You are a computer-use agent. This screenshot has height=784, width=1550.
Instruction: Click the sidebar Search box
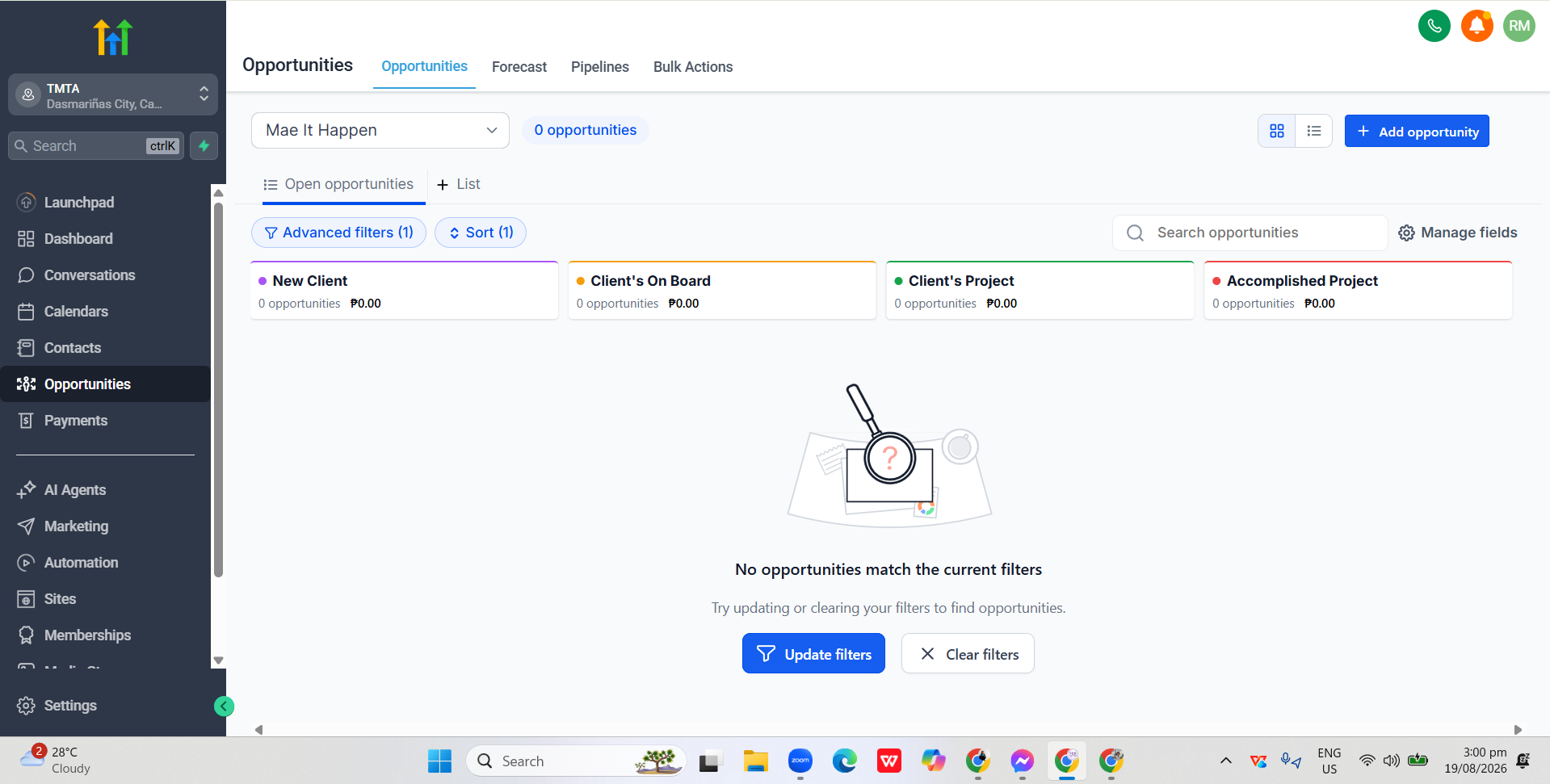[96, 146]
